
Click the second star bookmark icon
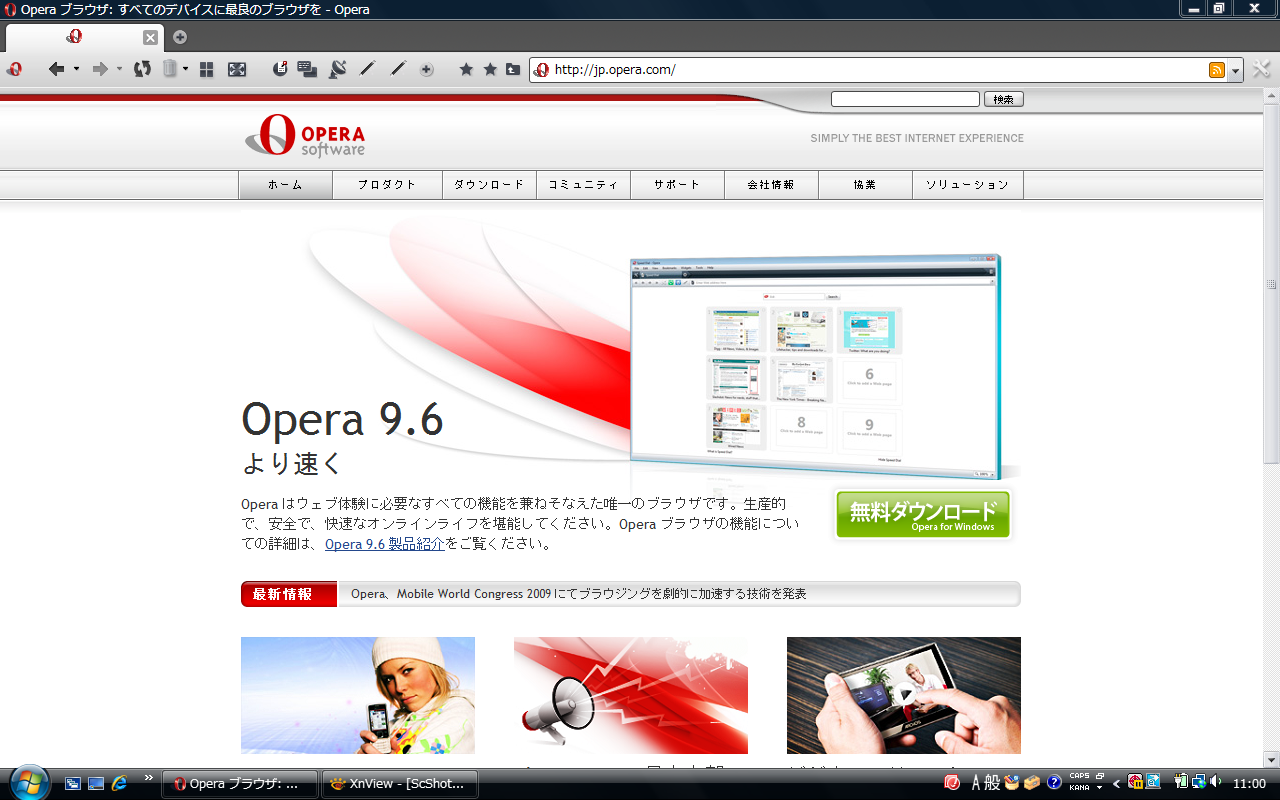[490, 69]
